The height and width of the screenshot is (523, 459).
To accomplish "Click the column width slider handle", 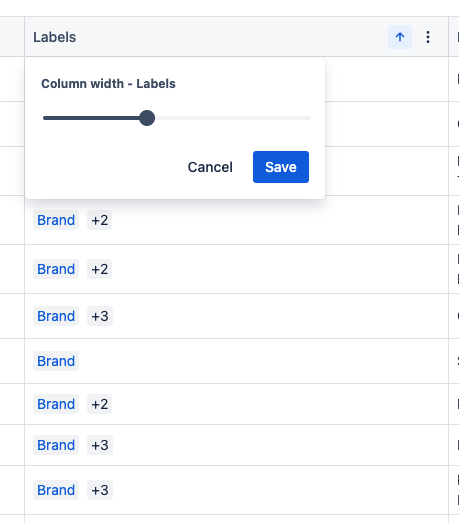I will point(147,118).
